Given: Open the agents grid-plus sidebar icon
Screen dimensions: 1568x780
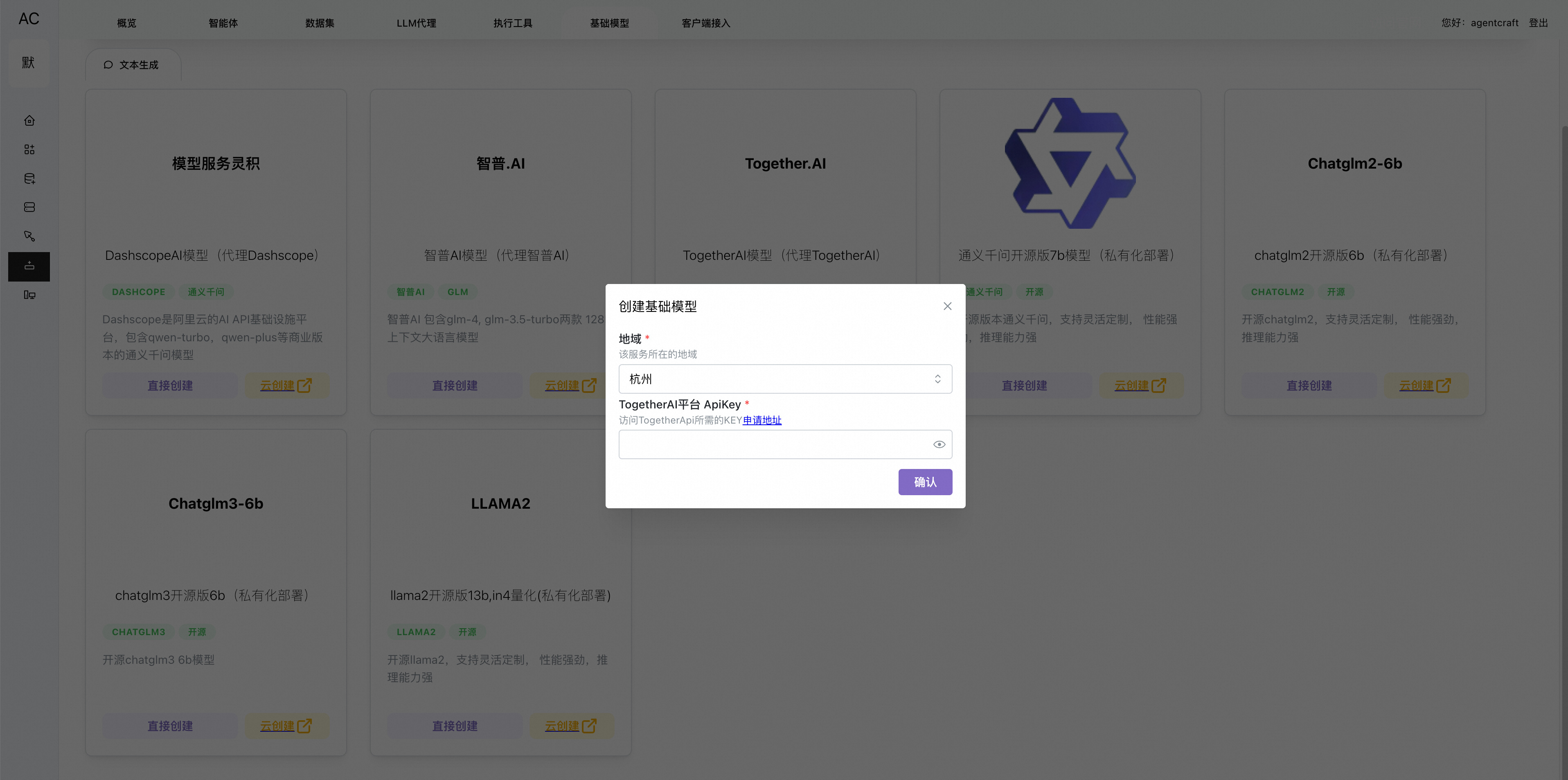Looking at the screenshot, I should 29,150.
